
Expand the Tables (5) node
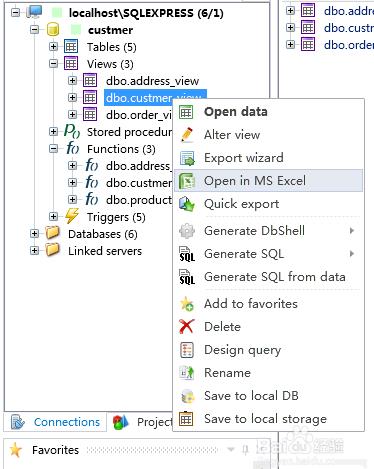coord(53,47)
